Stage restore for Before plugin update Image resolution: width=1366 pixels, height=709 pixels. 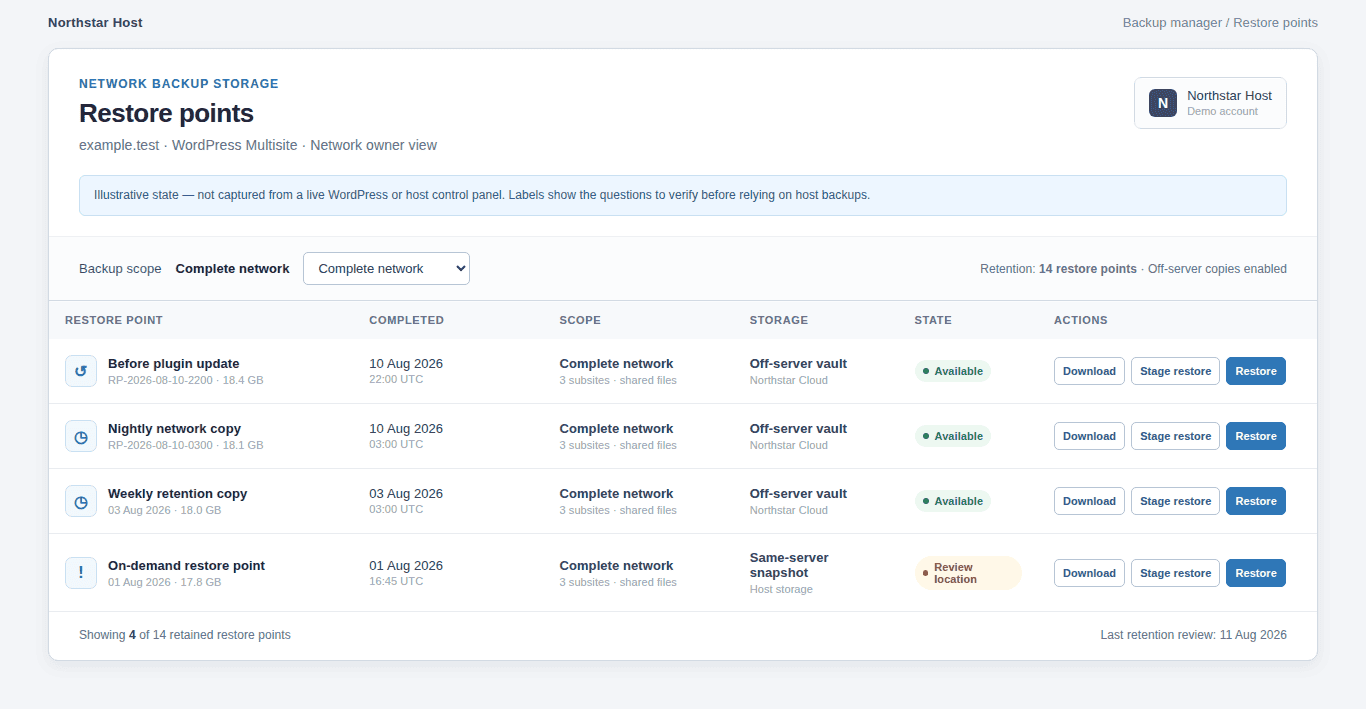click(x=1175, y=371)
